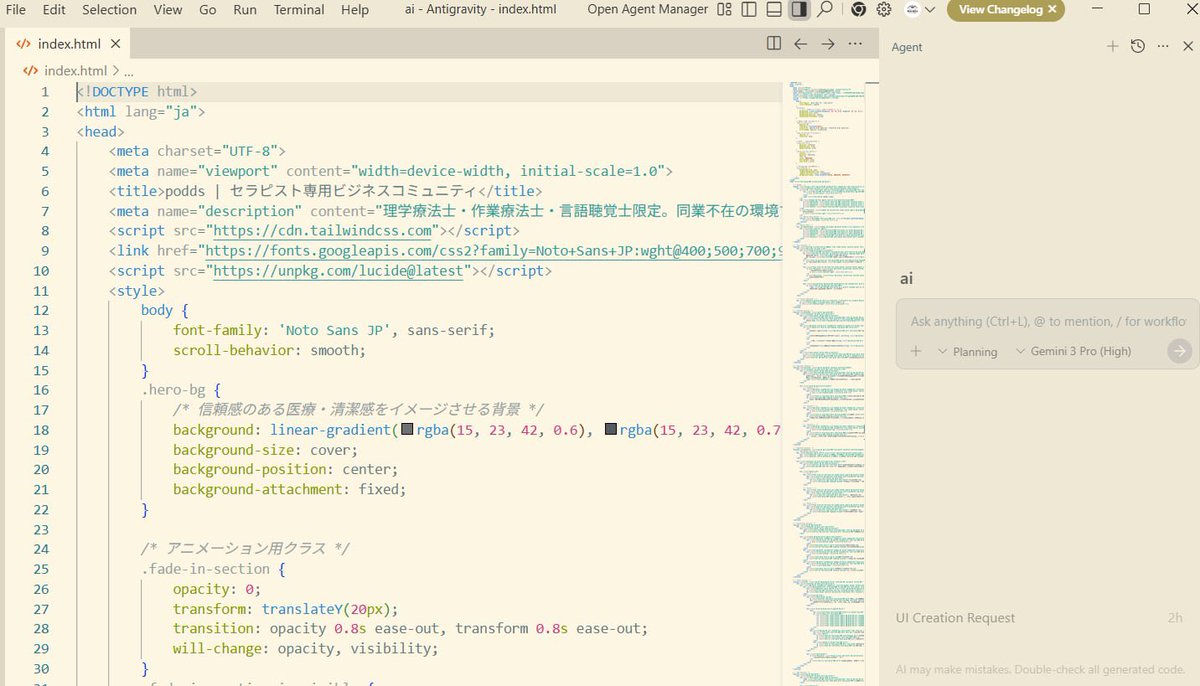The width and height of the screenshot is (1200, 686).
Task: Click the rgba color swatch before 0.6 value
Action: coord(408,430)
